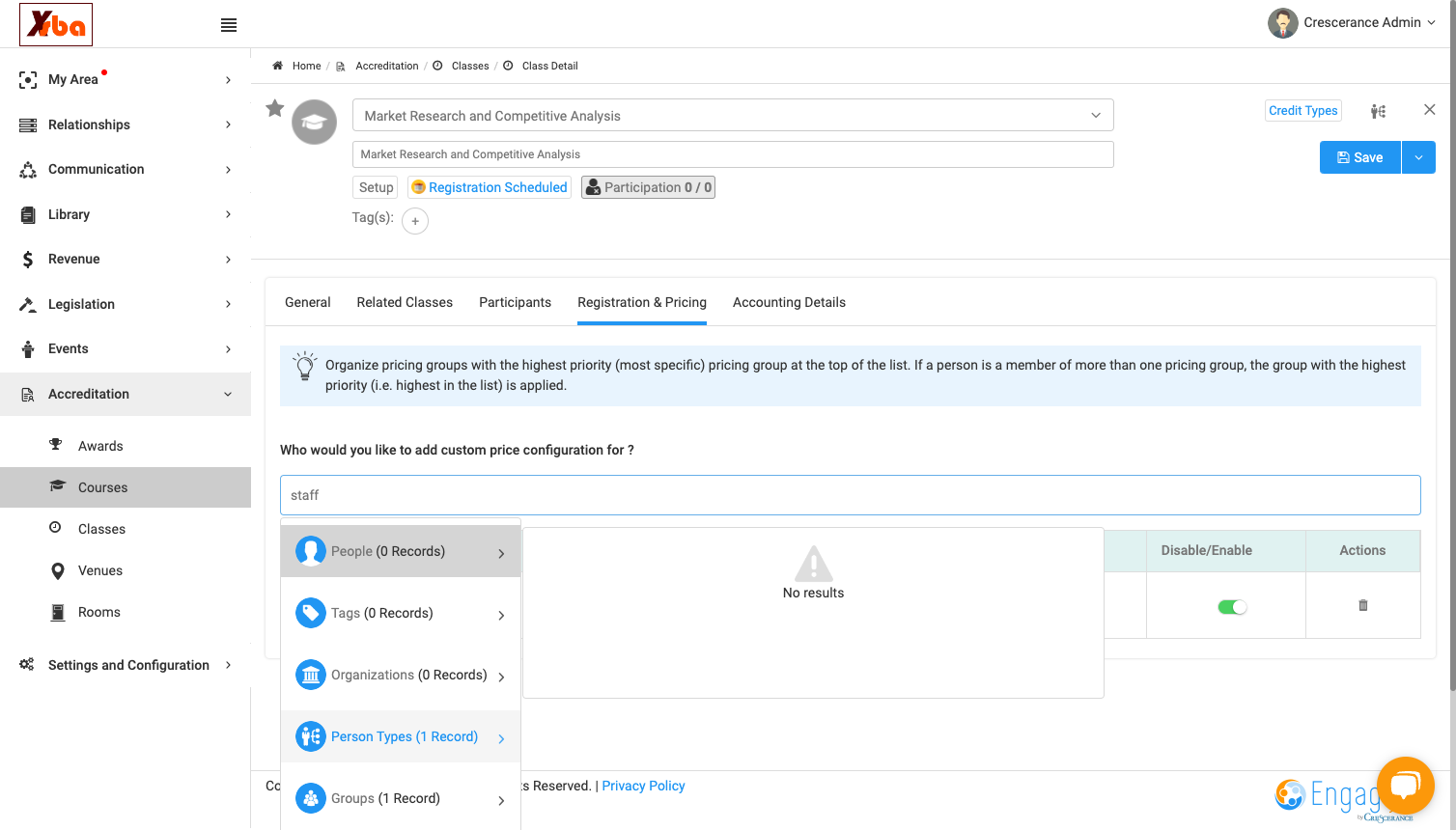This screenshot has height=830, width=1456.
Task: Click the staff price configuration search field
Action: (x=850, y=495)
